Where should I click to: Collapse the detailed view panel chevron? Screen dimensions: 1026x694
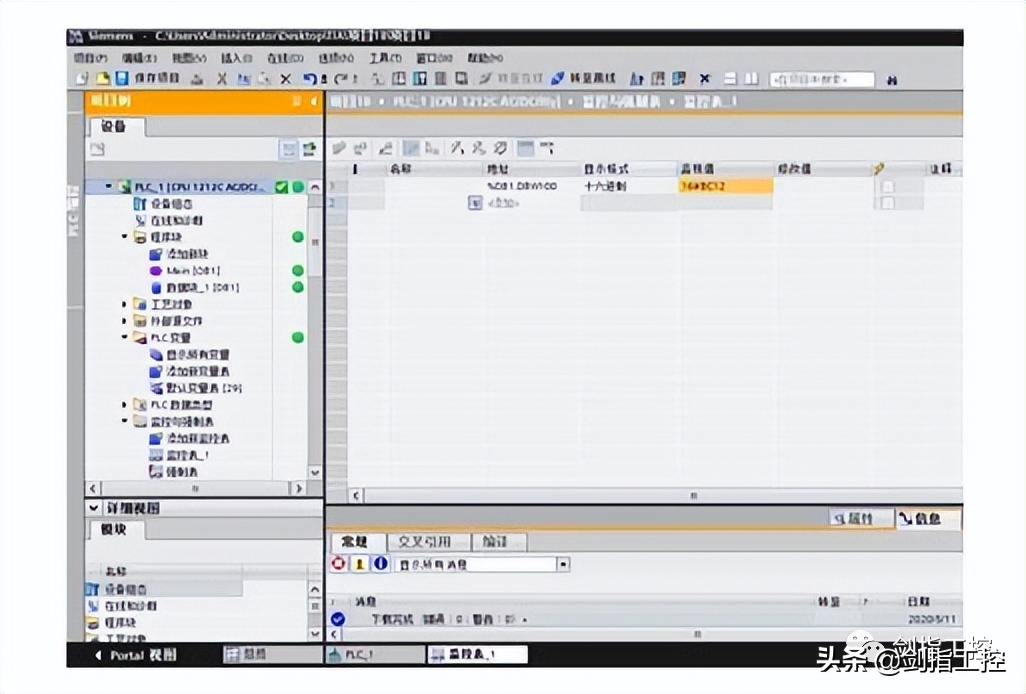pyautogui.click(x=94, y=508)
